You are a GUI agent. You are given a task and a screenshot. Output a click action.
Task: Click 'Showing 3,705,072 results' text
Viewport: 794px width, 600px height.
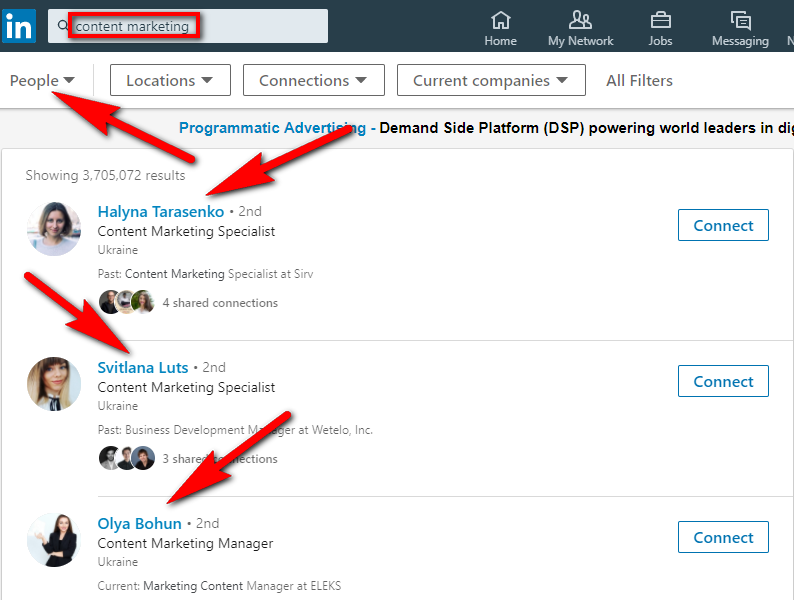click(x=105, y=175)
